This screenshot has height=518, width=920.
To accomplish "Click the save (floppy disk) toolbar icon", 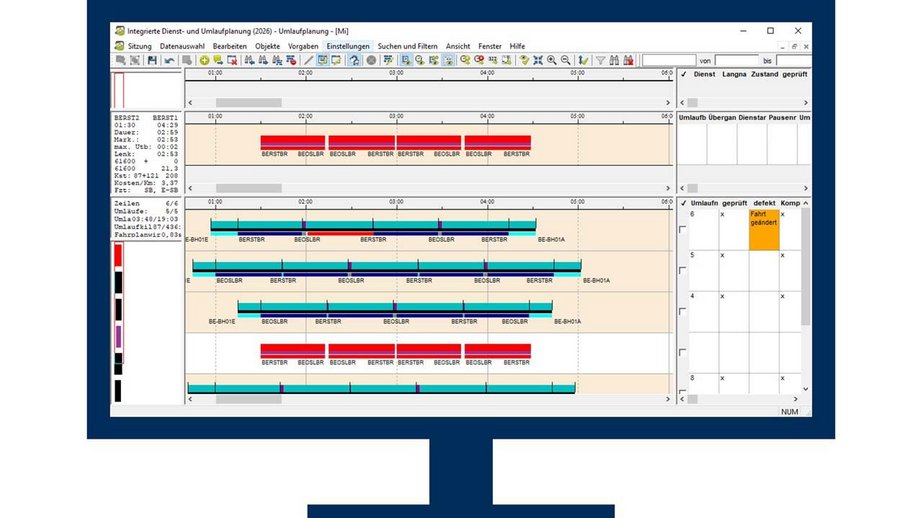I will point(152,60).
